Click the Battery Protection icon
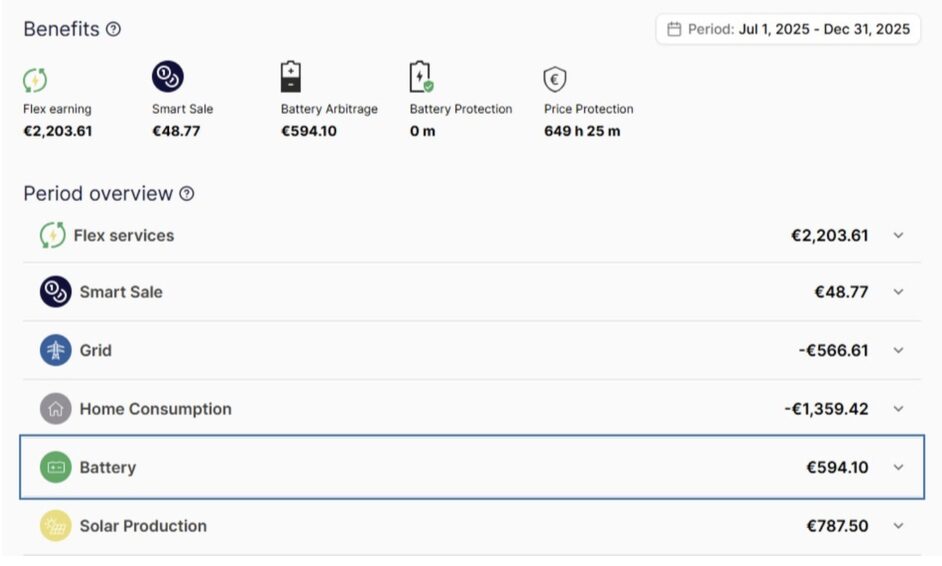Image resolution: width=942 pixels, height=566 pixels. tap(421, 77)
